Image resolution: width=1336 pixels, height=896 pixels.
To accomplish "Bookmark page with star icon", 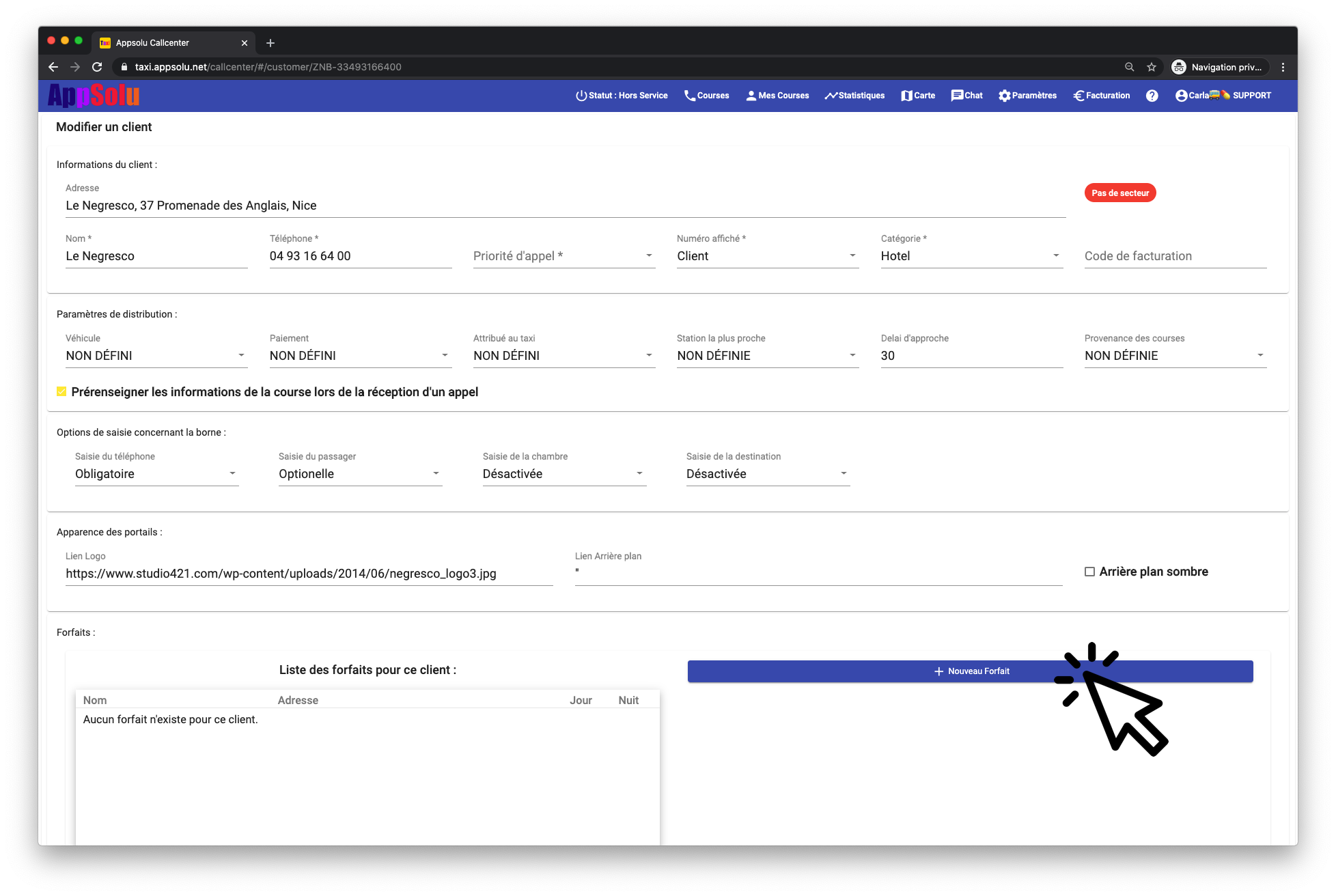I will pyautogui.click(x=1152, y=67).
